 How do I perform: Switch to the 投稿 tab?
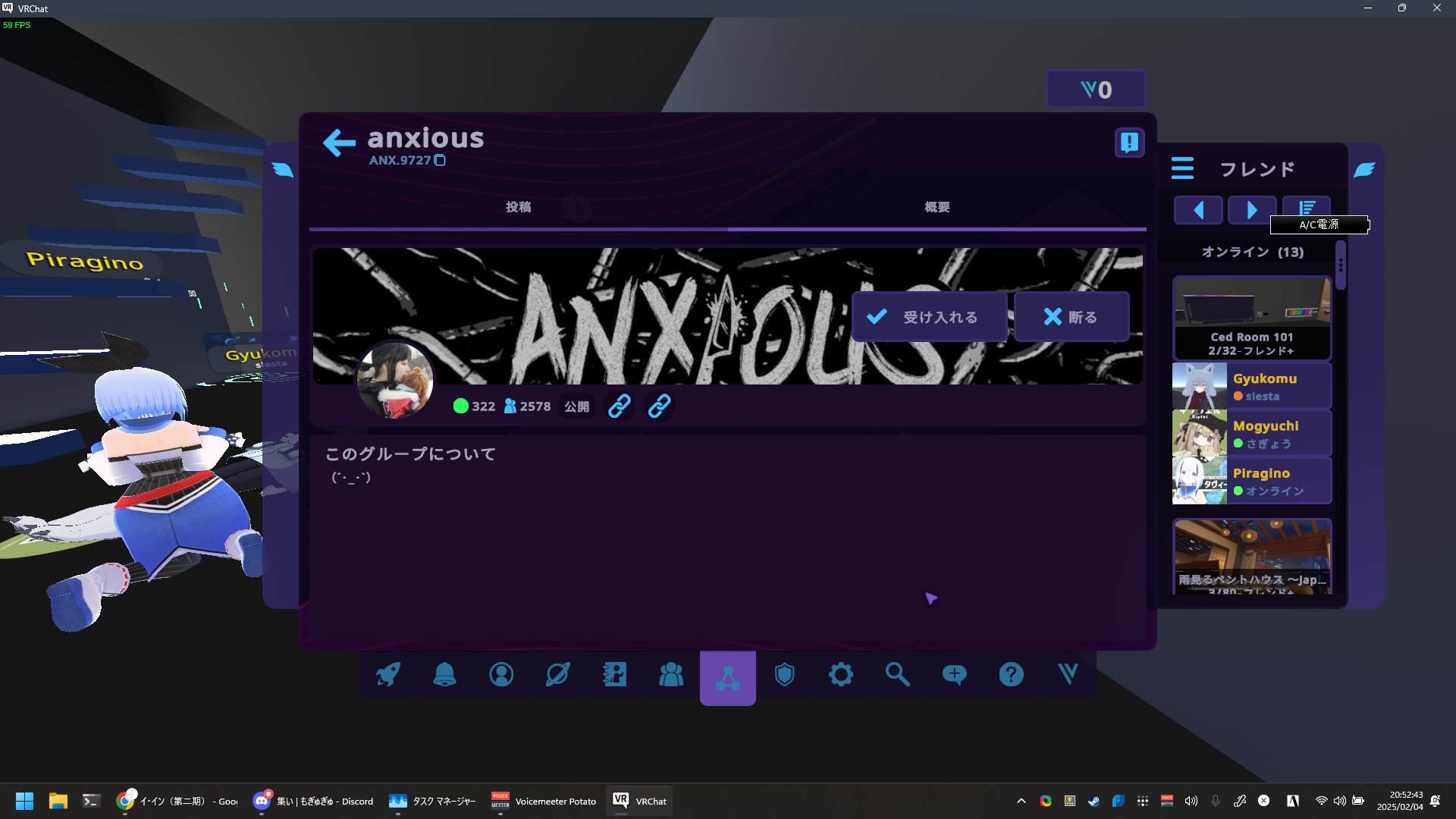[518, 207]
